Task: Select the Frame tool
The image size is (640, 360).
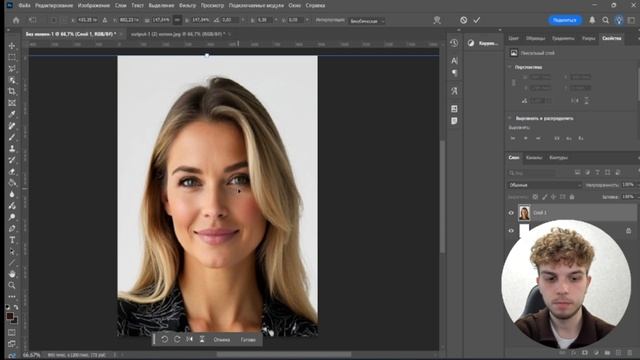Action: [x=12, y=103]
